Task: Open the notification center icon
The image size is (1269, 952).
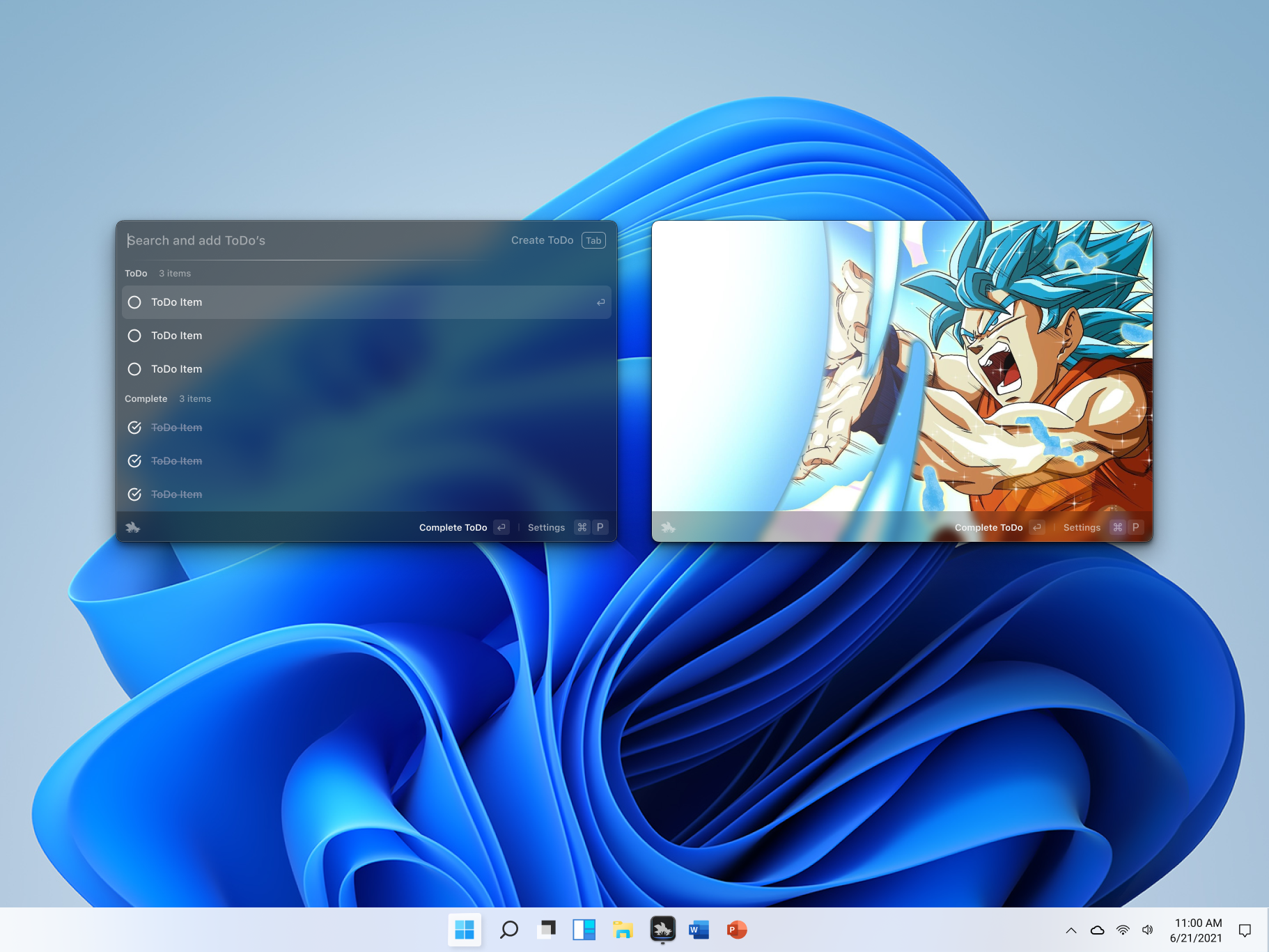Action: [x=1245, y=930]
